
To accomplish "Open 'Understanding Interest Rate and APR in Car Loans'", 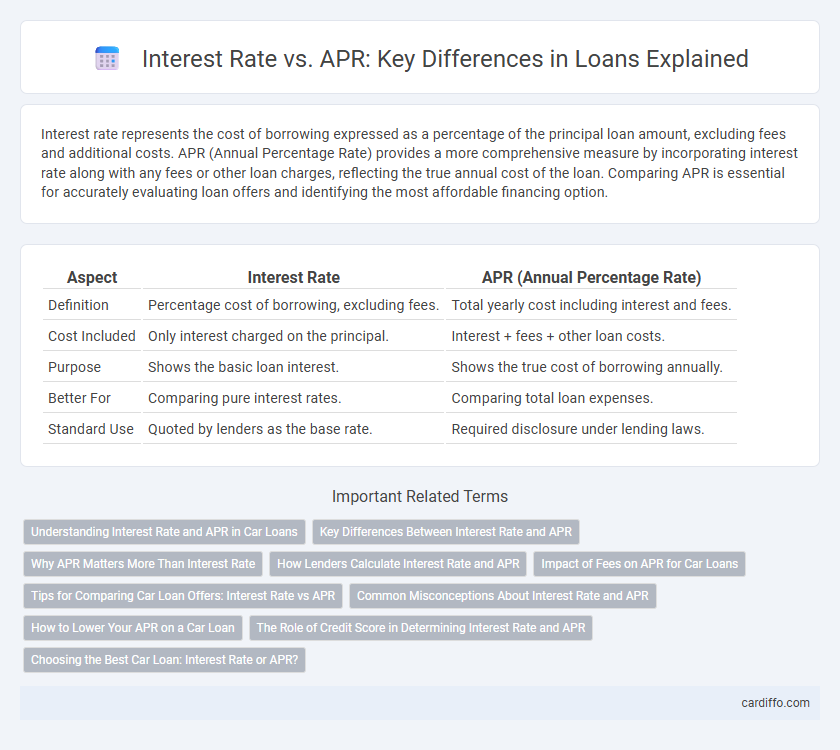I will 164,532.
